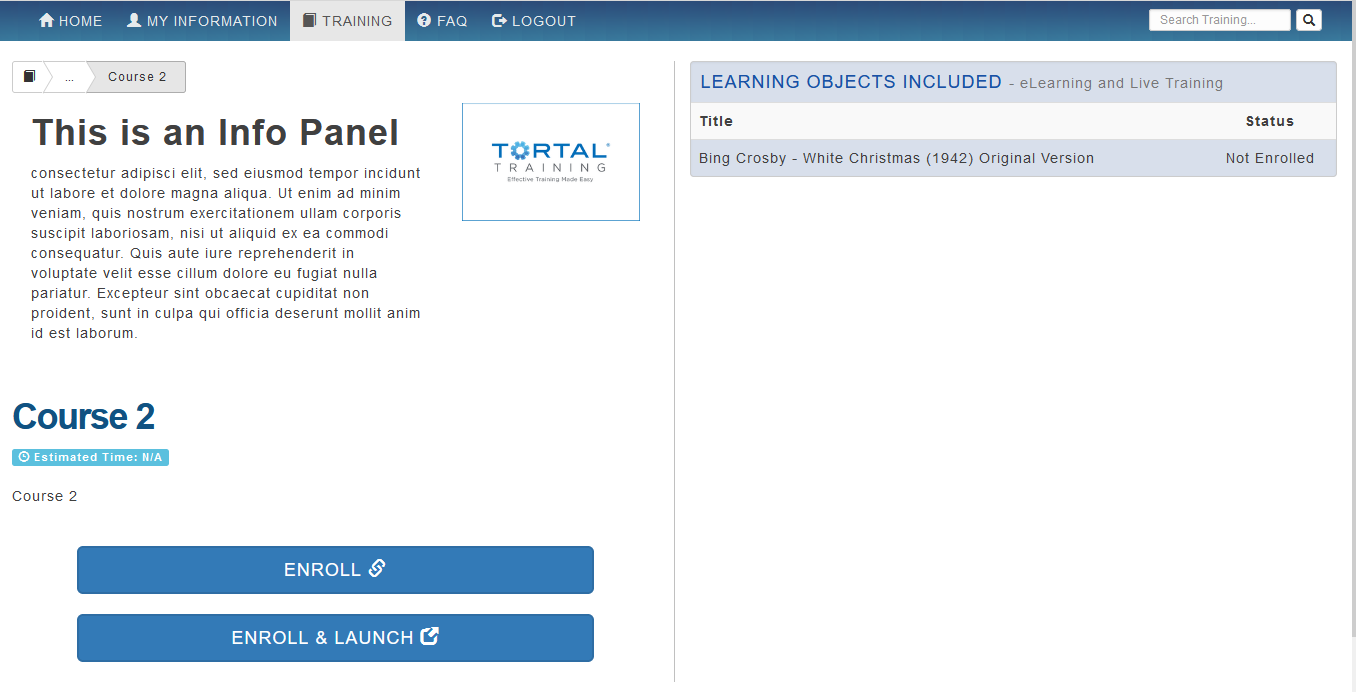Click the Course 2 breadcrumb
The width and height of the screenshot is (1356, 692).
click(137, 77)
